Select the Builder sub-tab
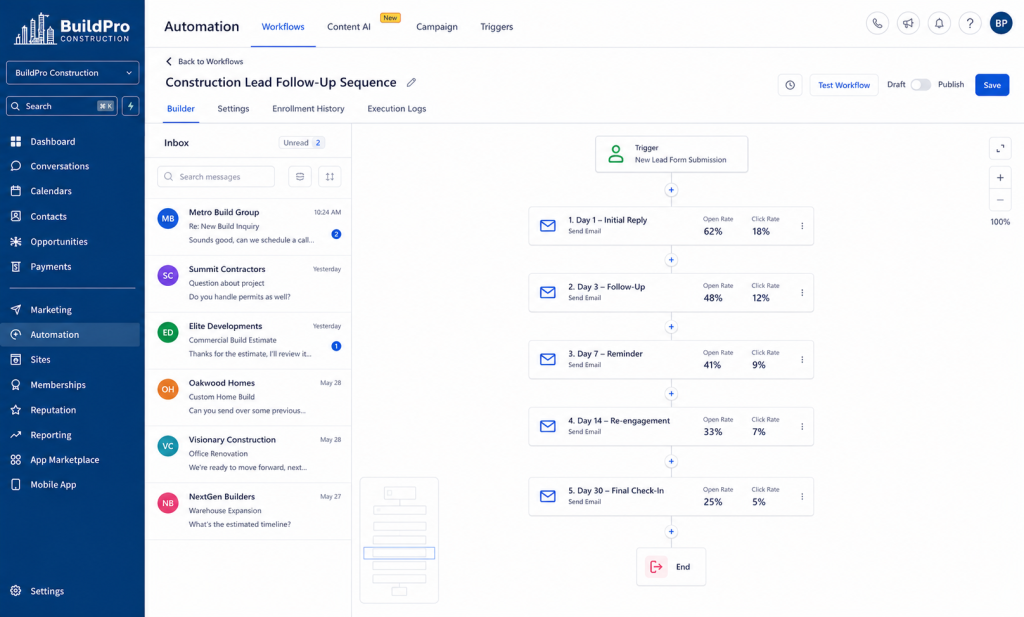1024x617 pixels. pyautogui.click(x=181, y=108)
